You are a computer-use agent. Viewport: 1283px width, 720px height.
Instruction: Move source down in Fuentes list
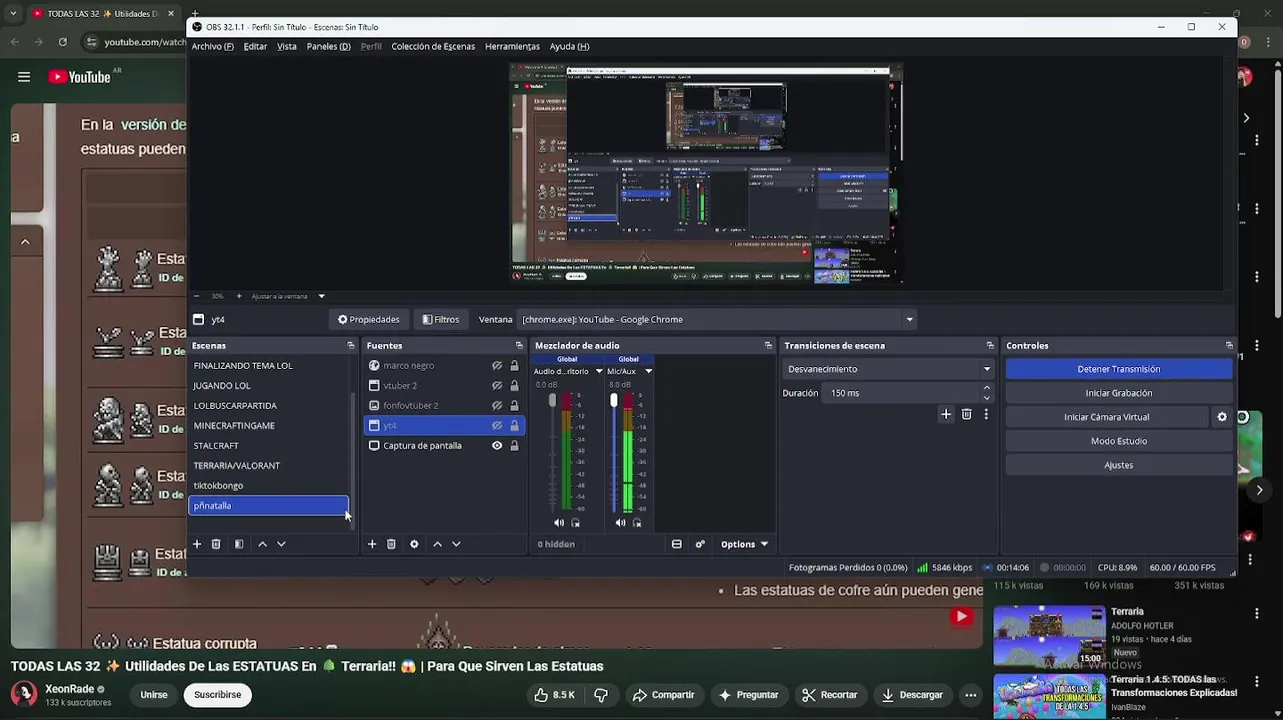tap(456, 544)
